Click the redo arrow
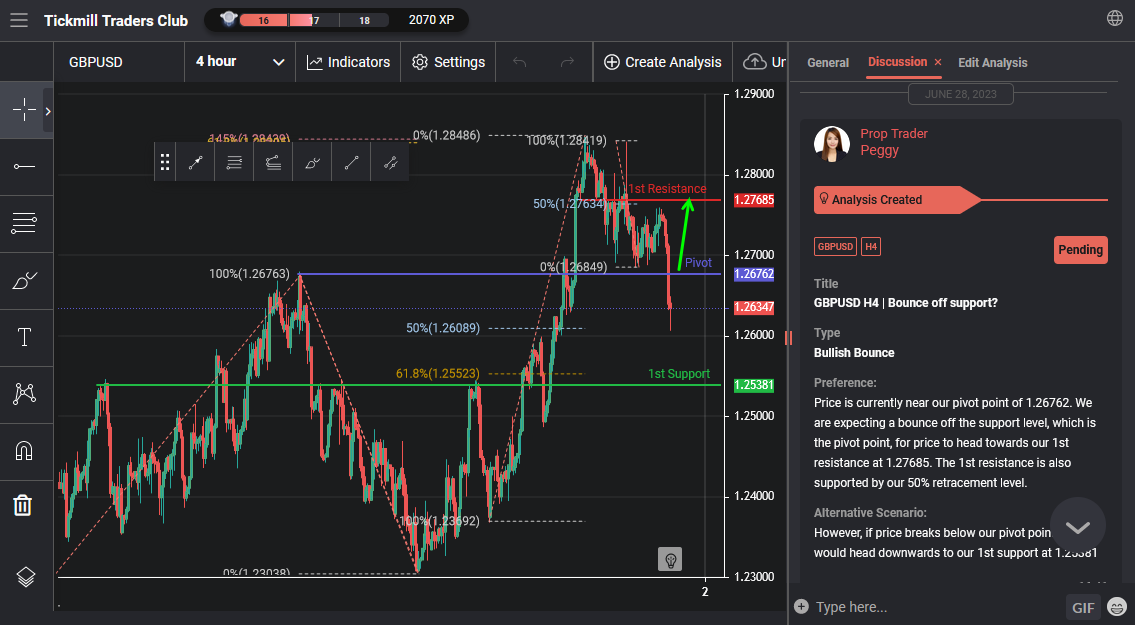 point(567,62)
